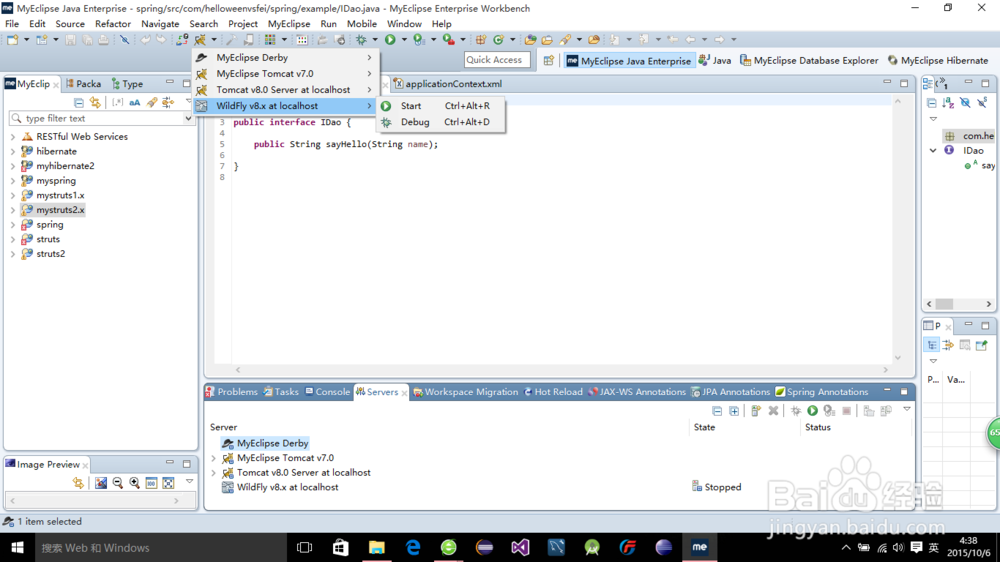Image resolution: width=1000 pixels, height=562 pixels.
Task: Expand MyEclipse Tomcat v7.0 in Servers view
Action: tap(214, 458)
